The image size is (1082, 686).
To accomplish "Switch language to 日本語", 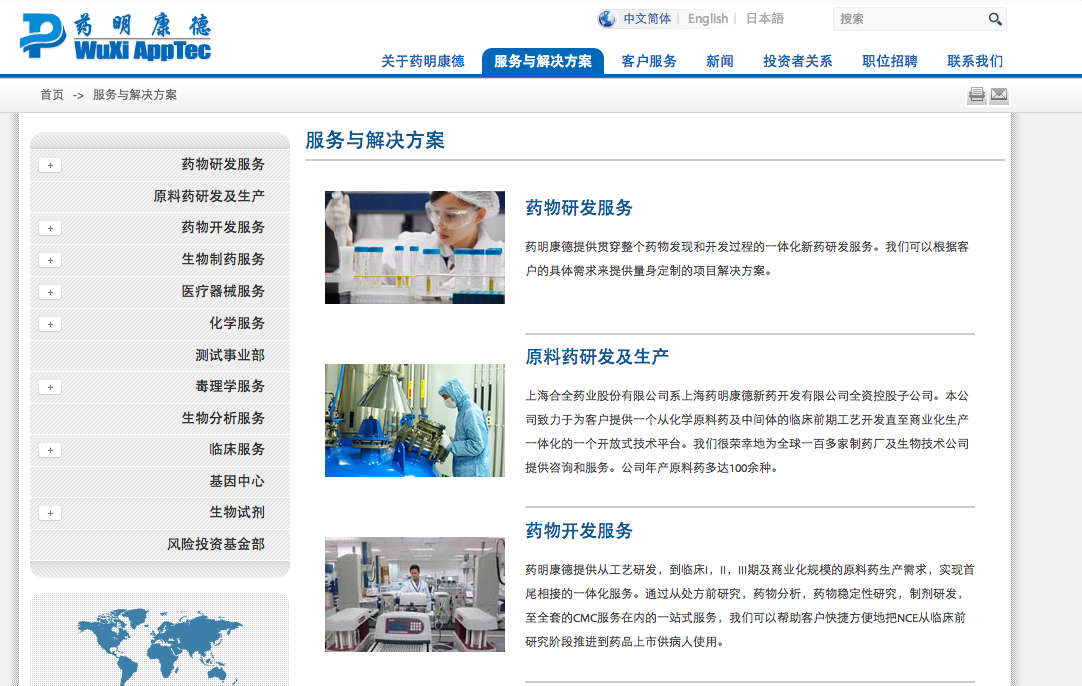I will [x=765, y=19].
